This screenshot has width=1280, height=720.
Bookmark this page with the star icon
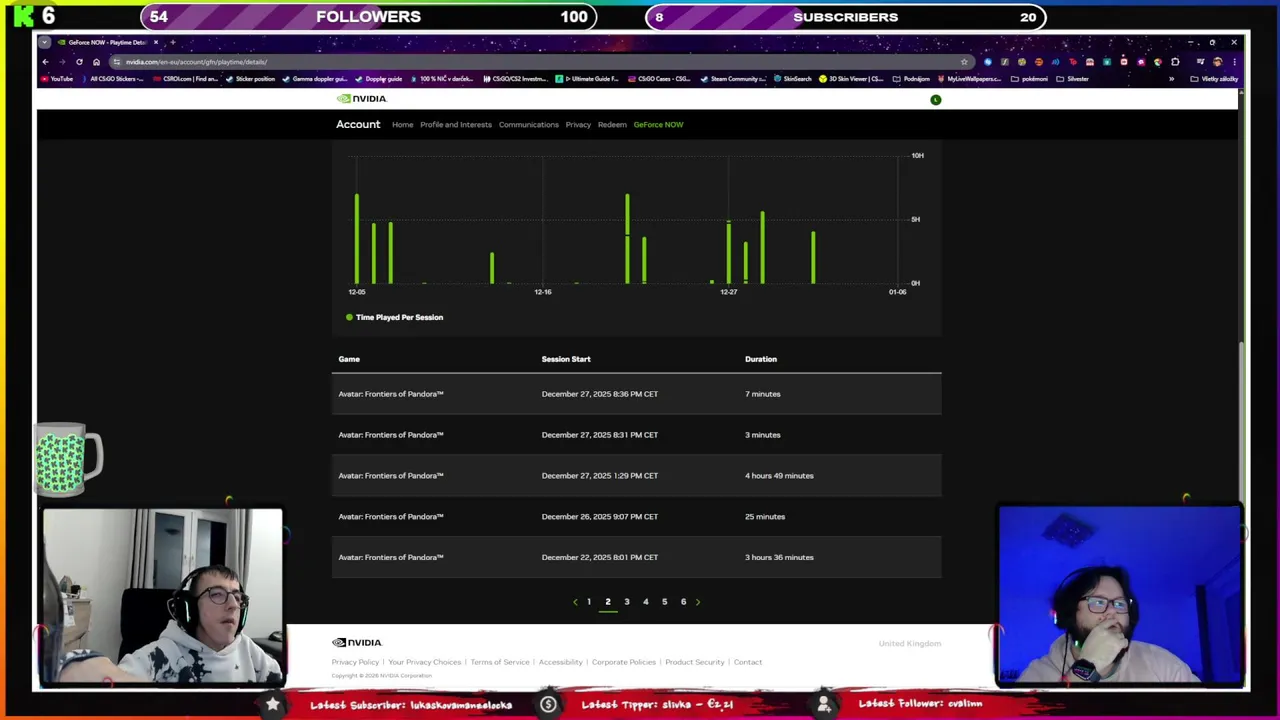click(964, 62)
